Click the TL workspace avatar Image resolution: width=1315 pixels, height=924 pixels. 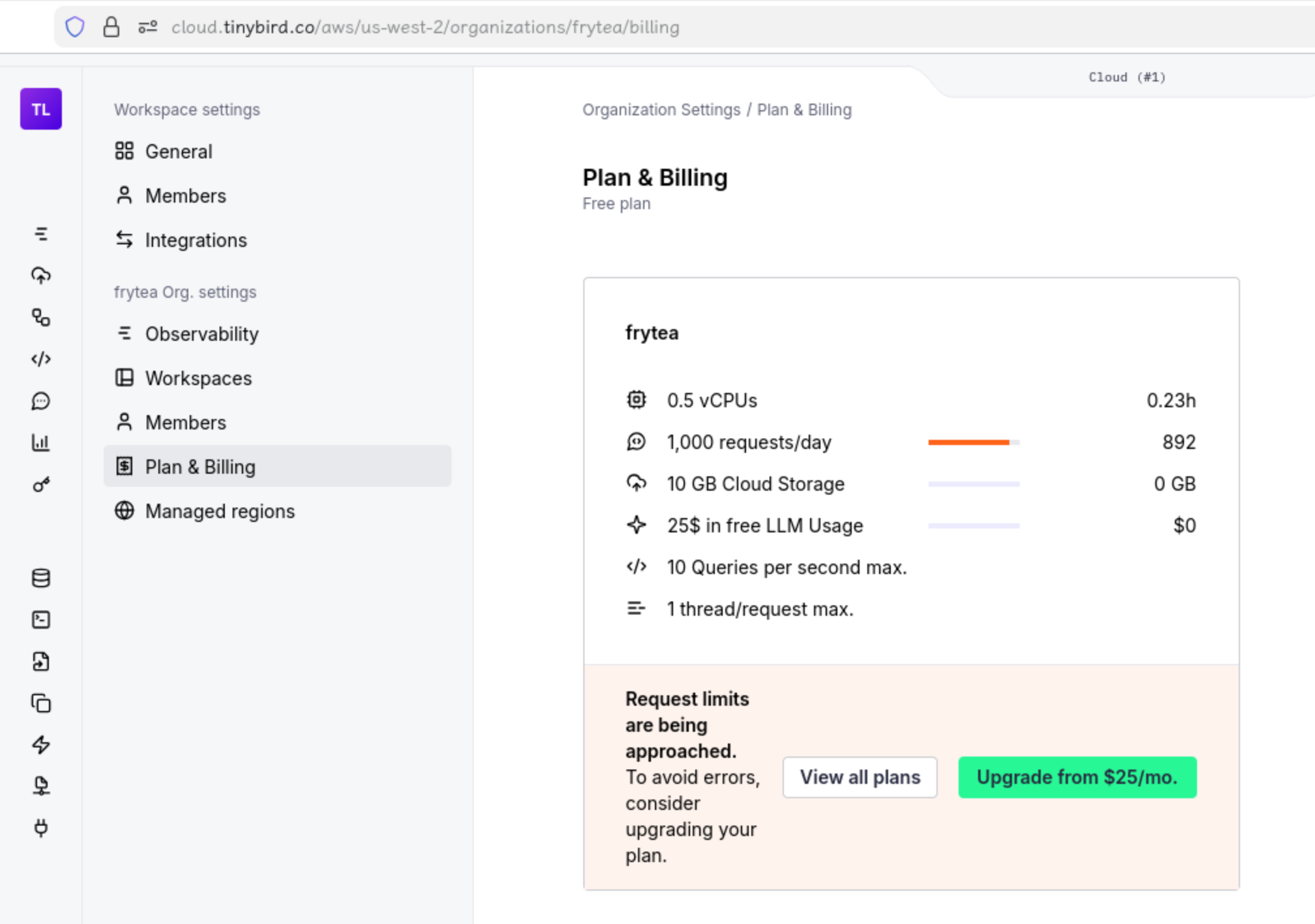(x=40, y=109)
